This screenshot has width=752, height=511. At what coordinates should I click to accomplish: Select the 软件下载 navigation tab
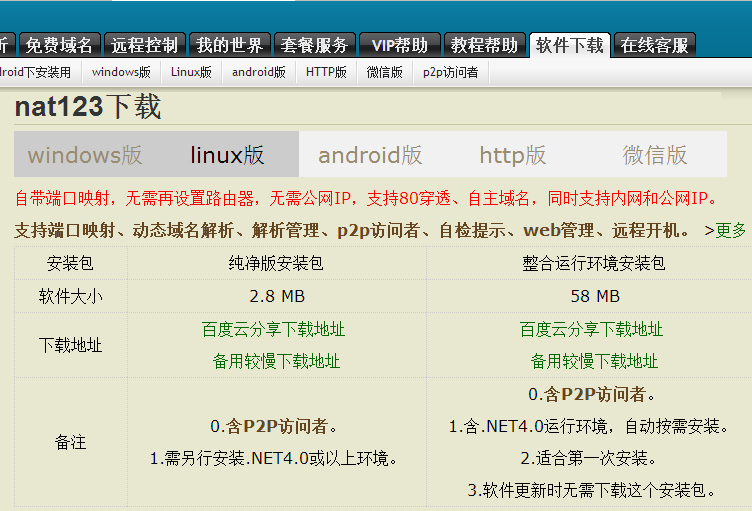(x=570, y=45)
